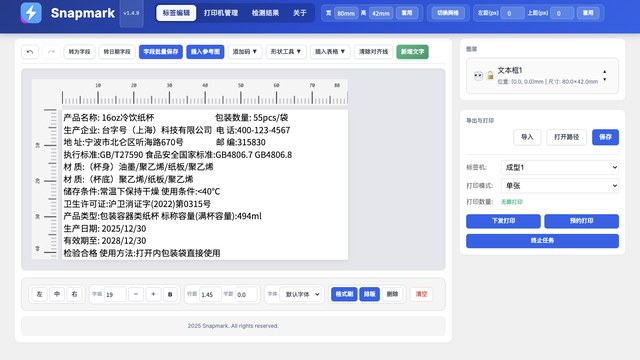Click the 切换网格 button

(448, 13)
